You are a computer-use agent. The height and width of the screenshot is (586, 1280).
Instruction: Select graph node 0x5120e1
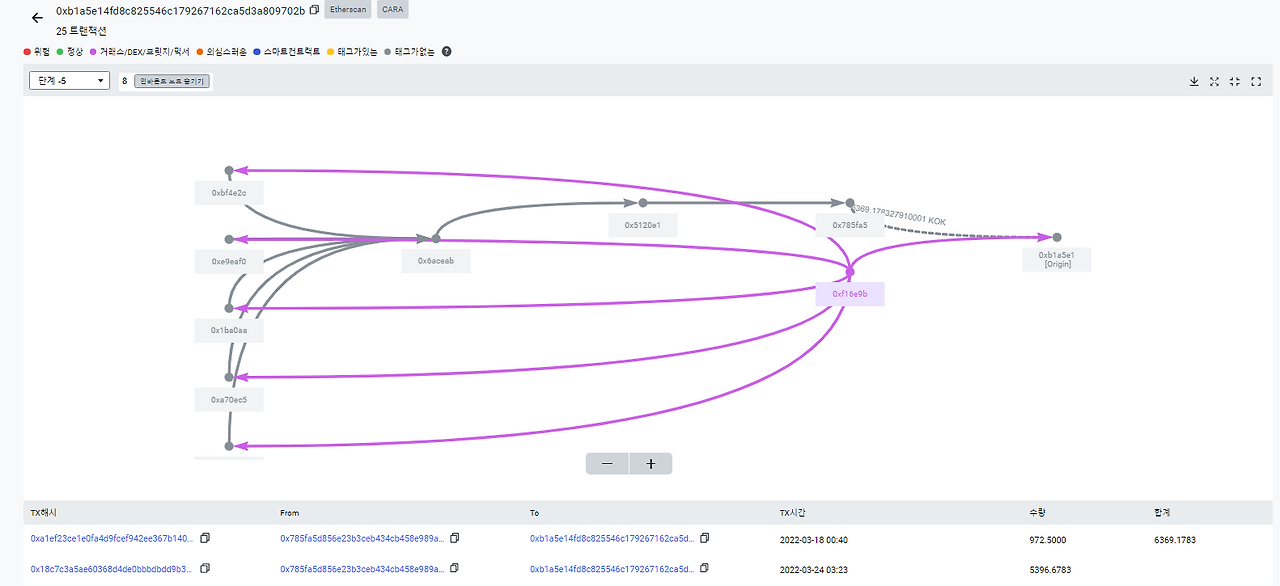tap(643, 225)
